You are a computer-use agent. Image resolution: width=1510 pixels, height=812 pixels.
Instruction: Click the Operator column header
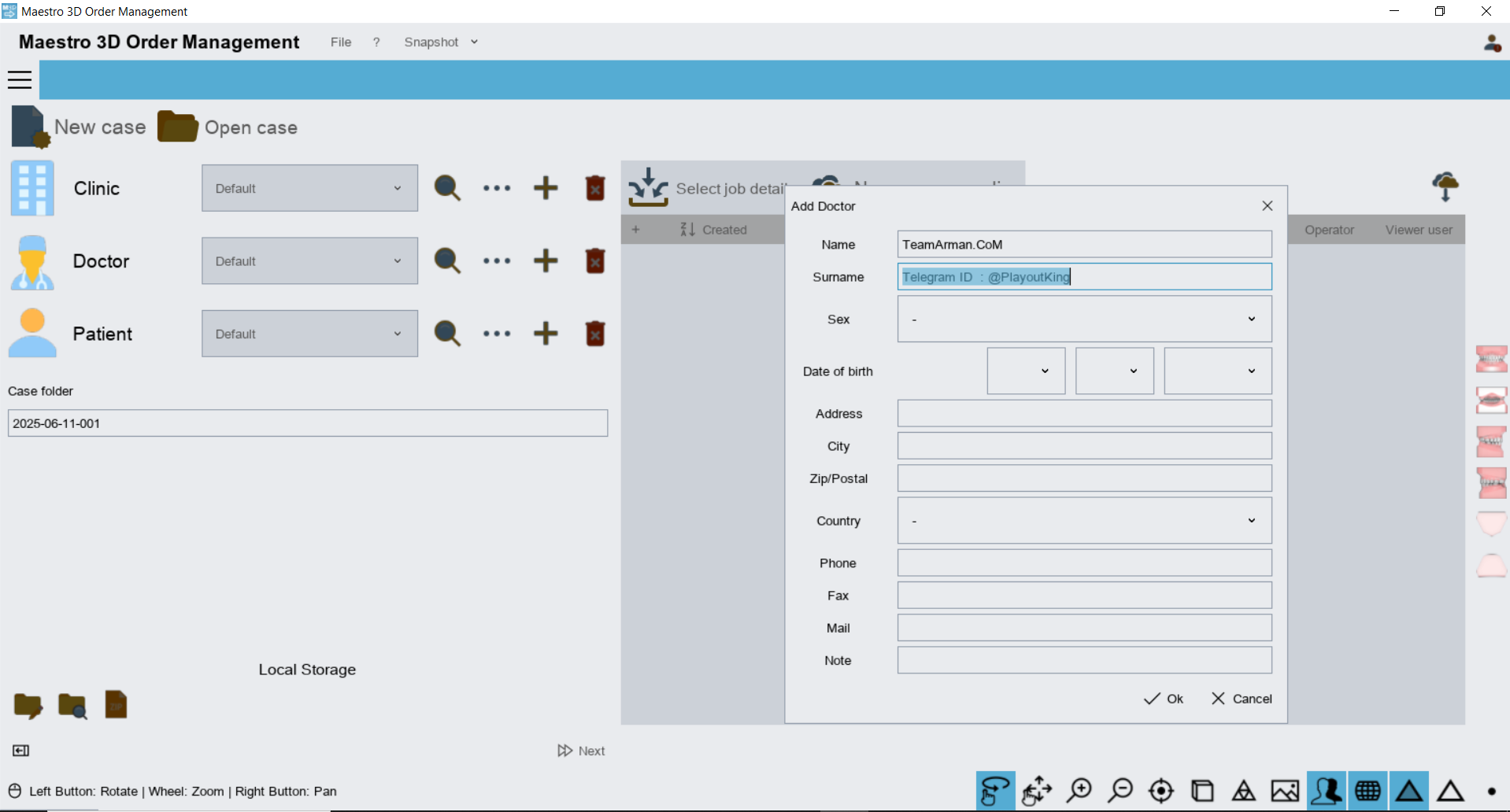pos(1329,230)
